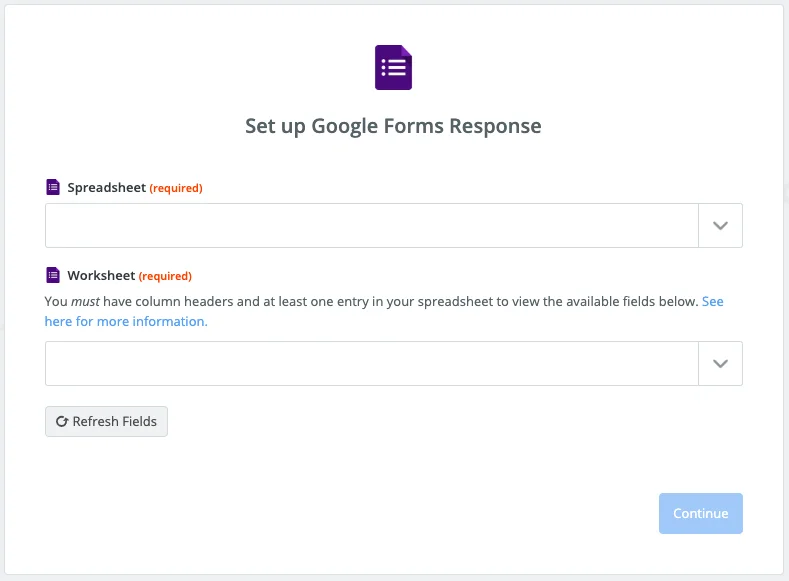Click the 'You must have column headers' help text

[x=371, y=301]
